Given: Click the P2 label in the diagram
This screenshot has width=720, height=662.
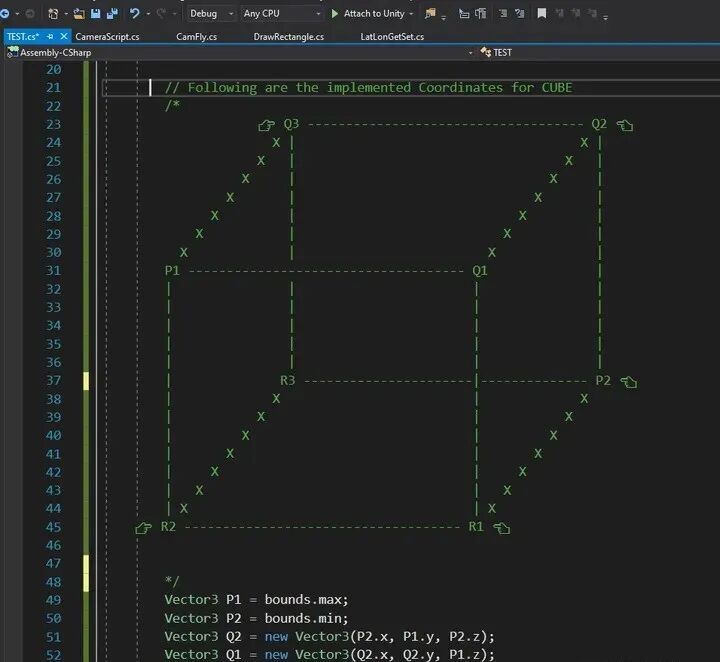Looking at the screenshot, I should (603, 380).
